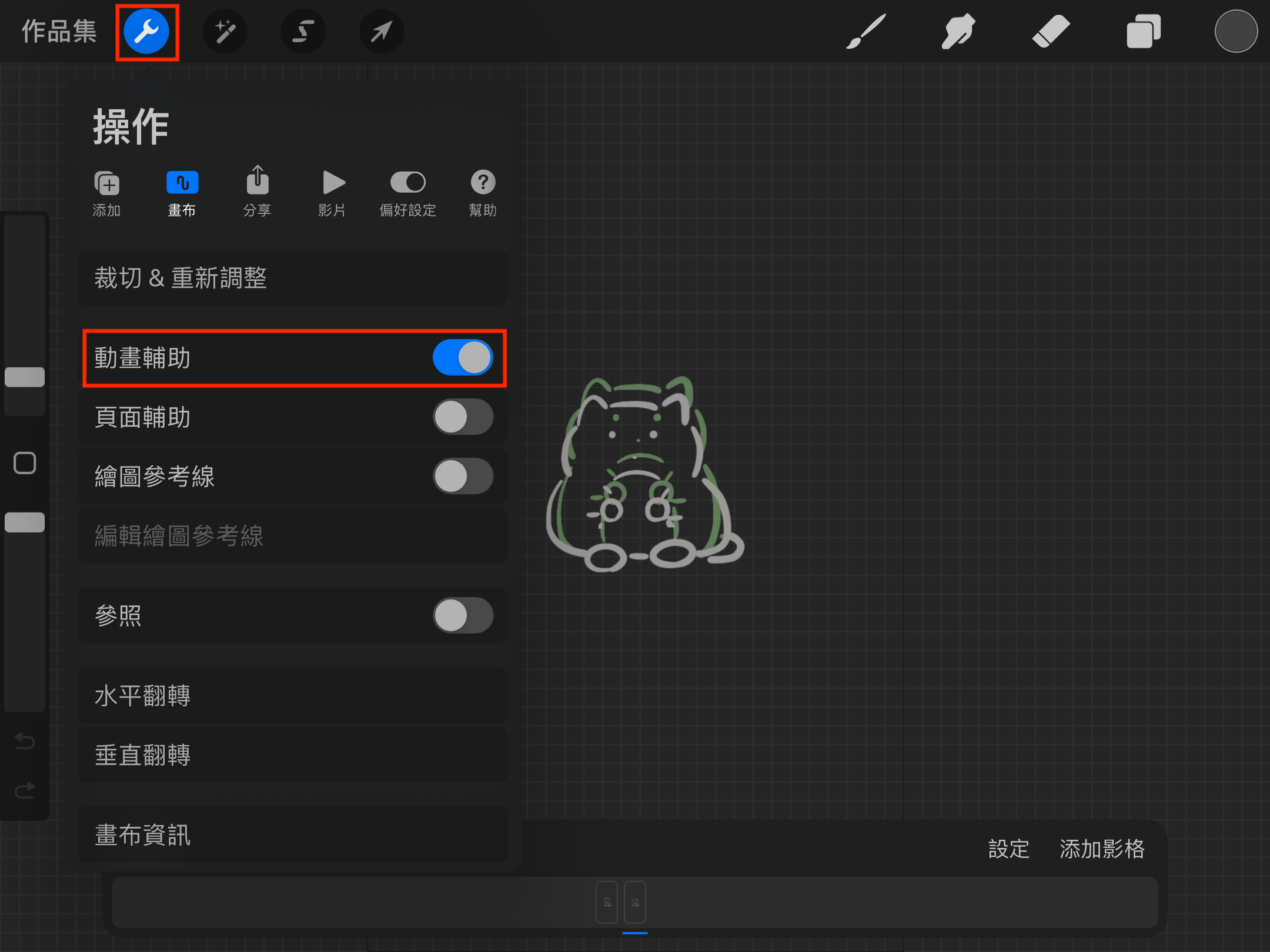
Task: Open the Layers panel icon
Action: [1143, 32]
